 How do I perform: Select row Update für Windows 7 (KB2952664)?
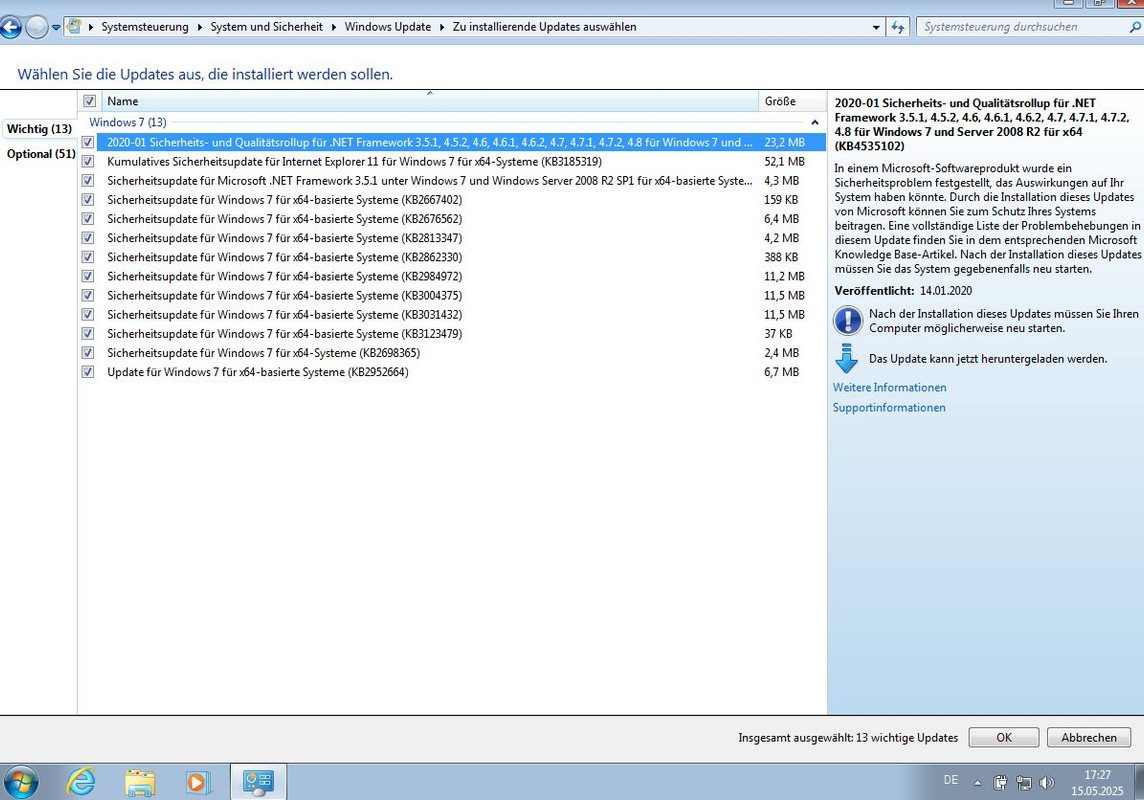click(452, 371)
